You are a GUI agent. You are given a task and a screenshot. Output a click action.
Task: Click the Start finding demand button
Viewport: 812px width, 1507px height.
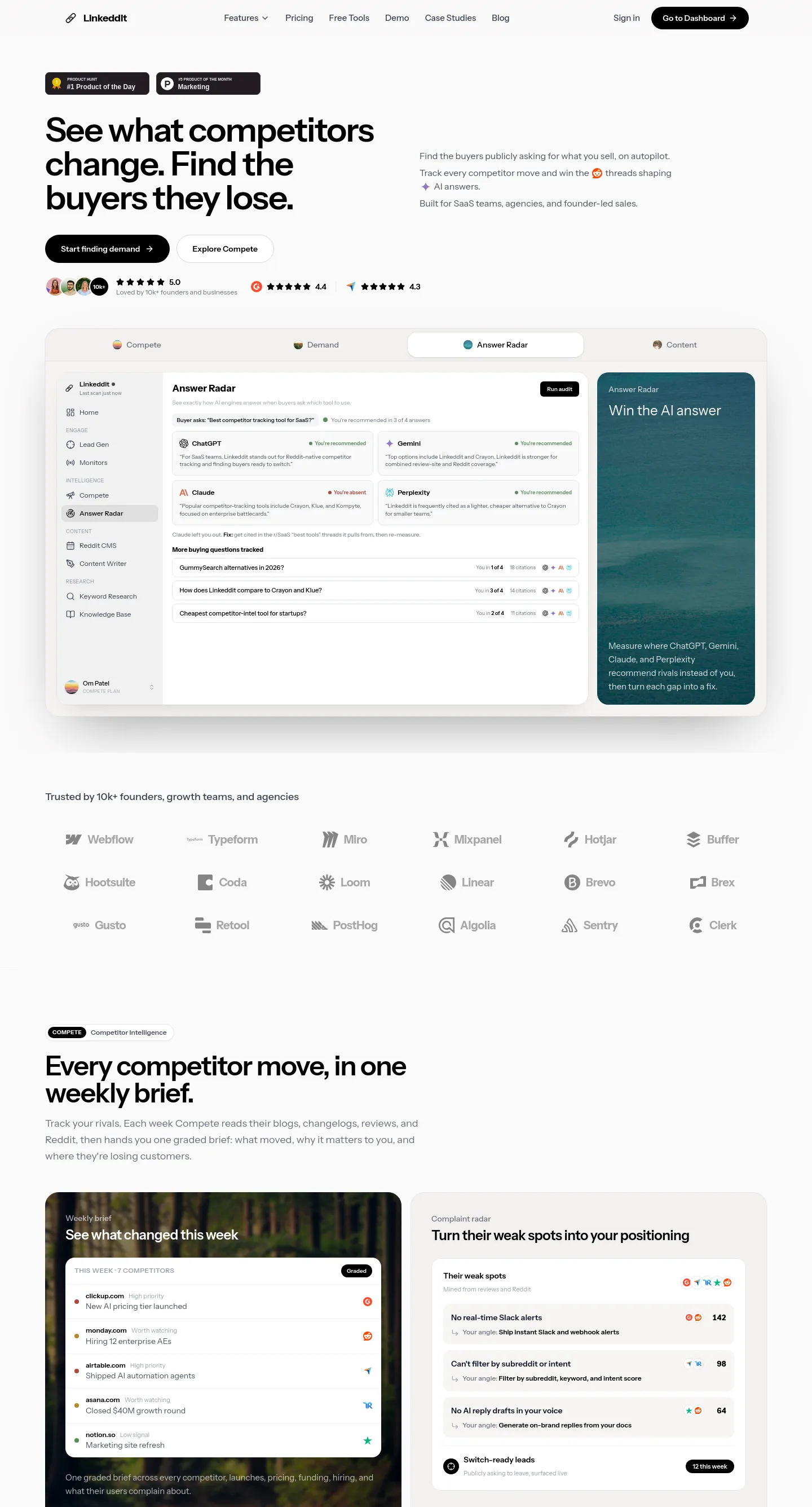(x=107, y=249)
